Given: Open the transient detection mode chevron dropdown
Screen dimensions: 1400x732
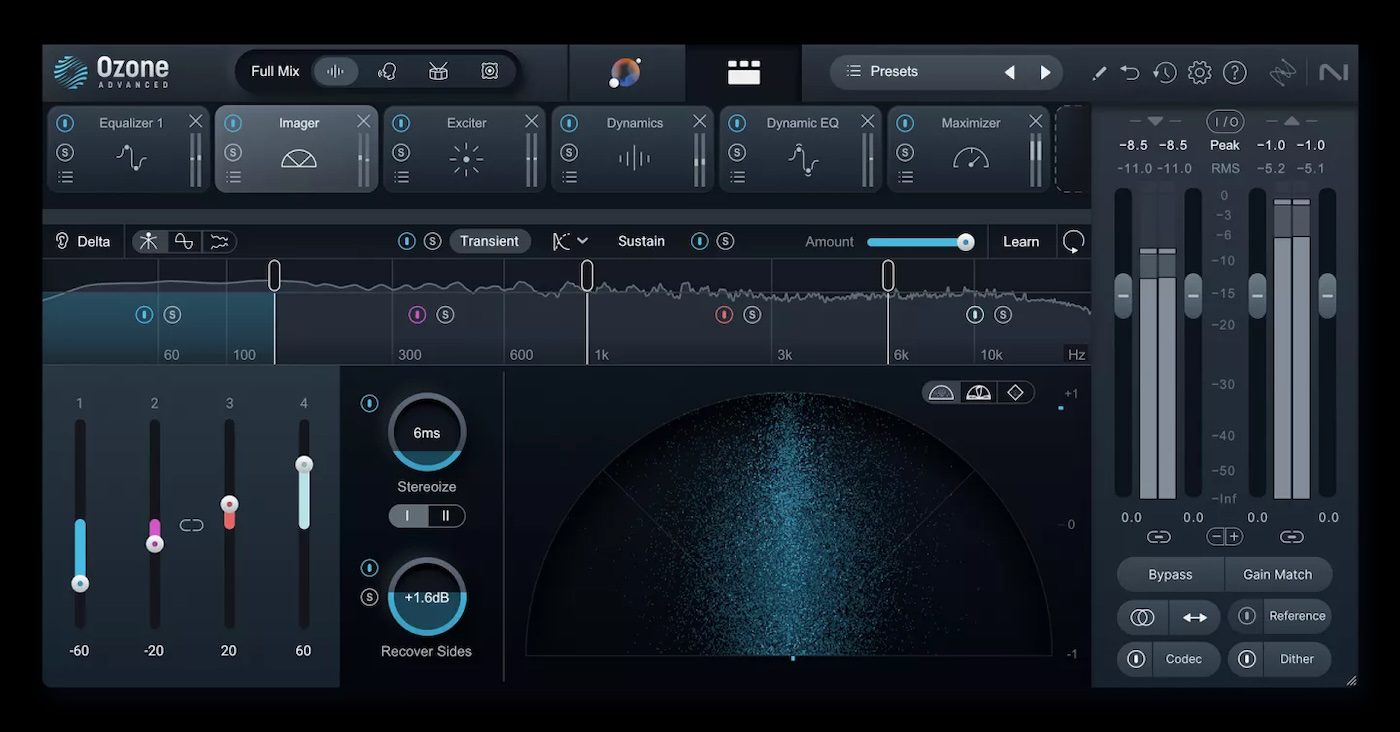Looking at the screenshot, I should point(581,241).
